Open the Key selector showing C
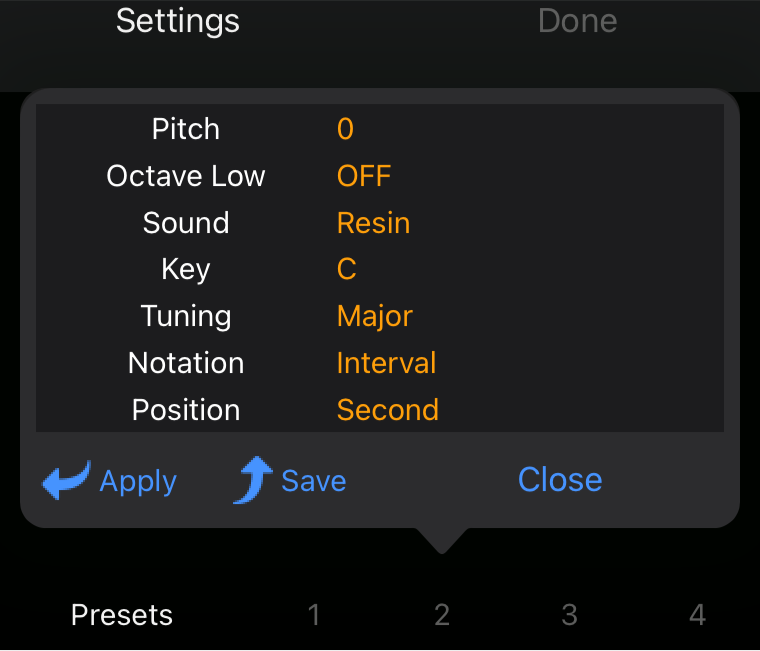The image size is (760, 651). [347, 269]
